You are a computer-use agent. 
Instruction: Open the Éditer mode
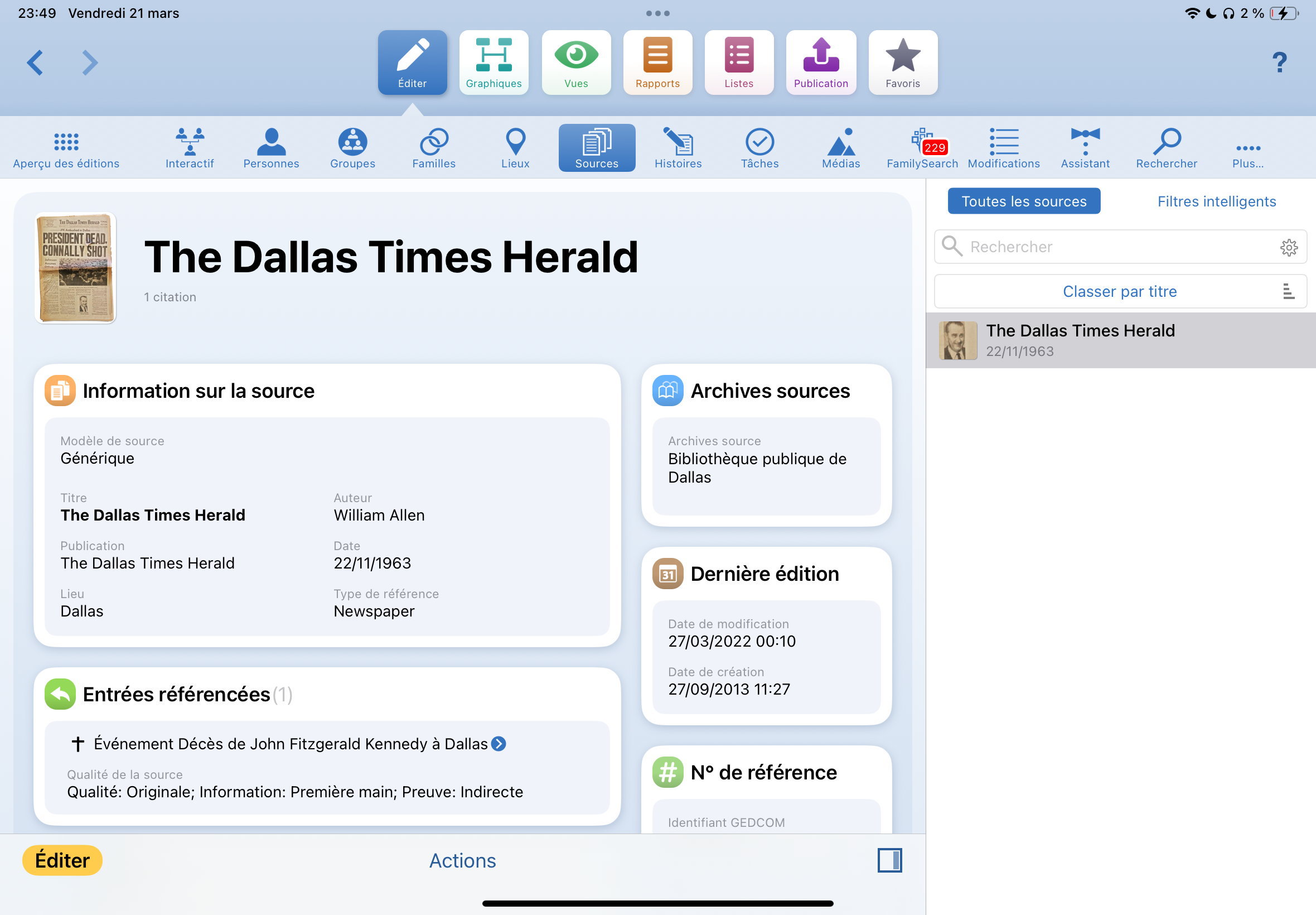pos(413,62)
